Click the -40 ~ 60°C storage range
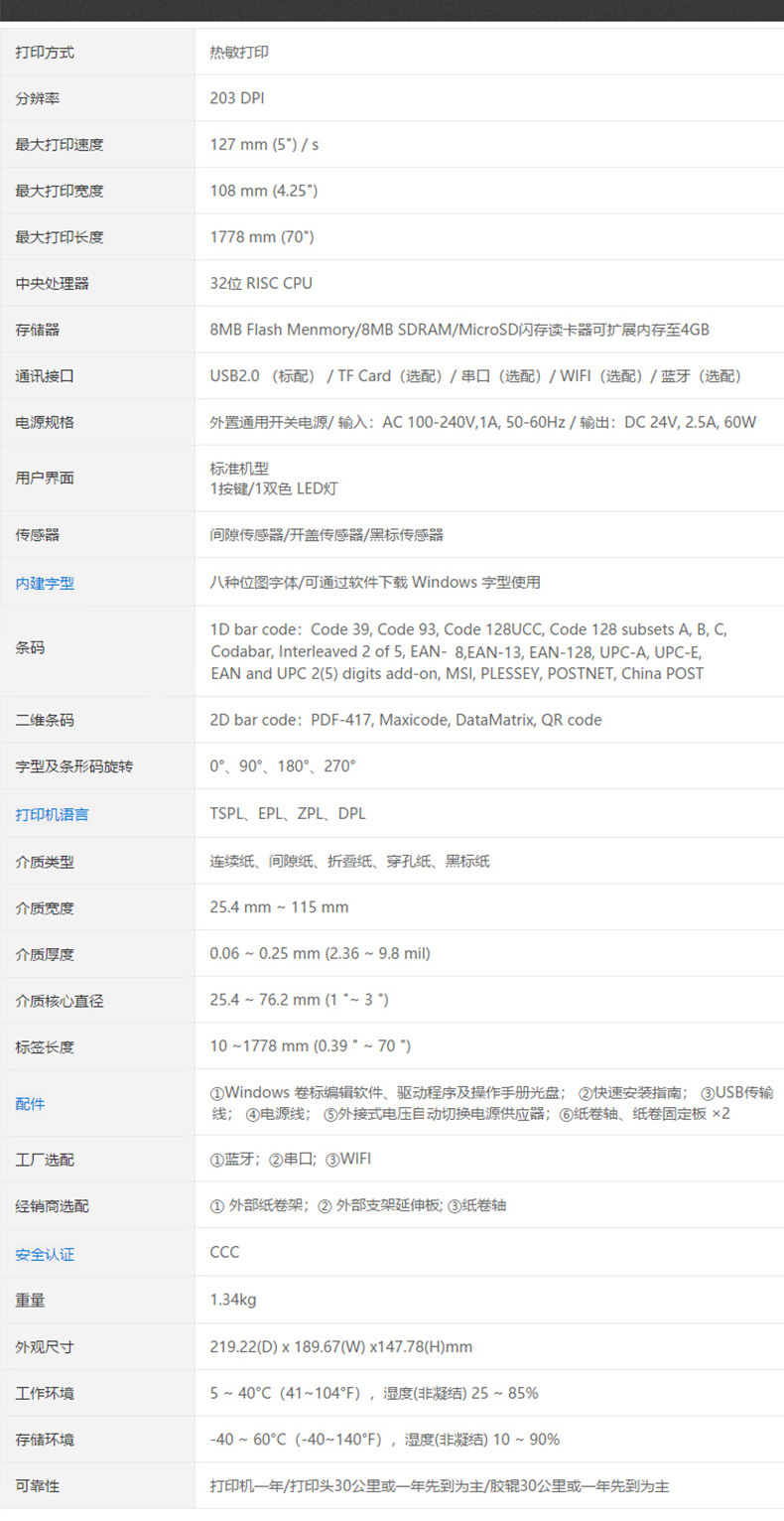This screenshot has height=1521, width=784. tap(385, 1440)
